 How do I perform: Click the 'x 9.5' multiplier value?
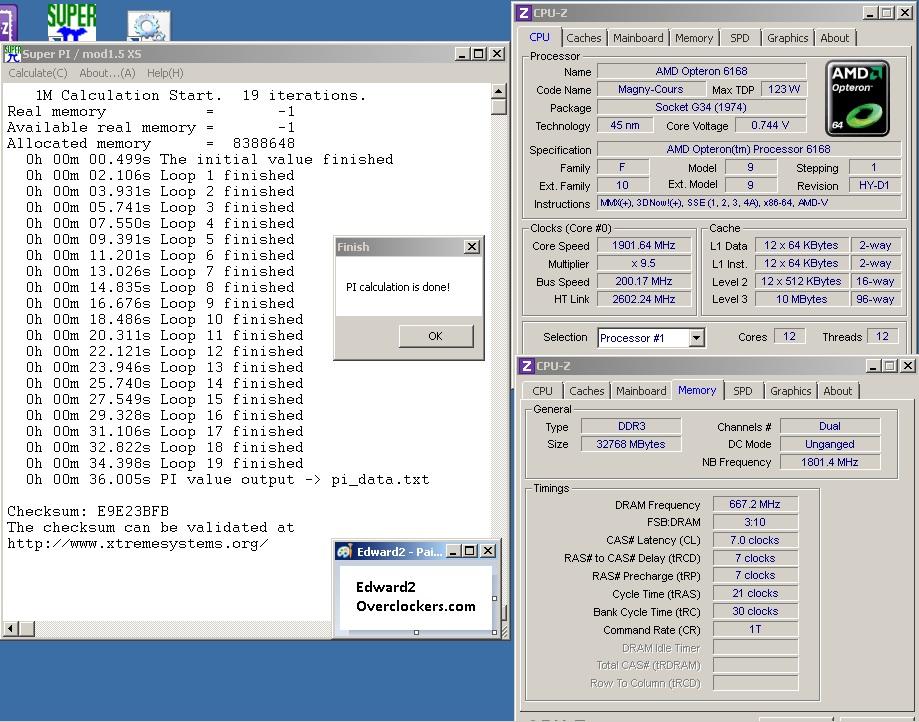[644, 263]
